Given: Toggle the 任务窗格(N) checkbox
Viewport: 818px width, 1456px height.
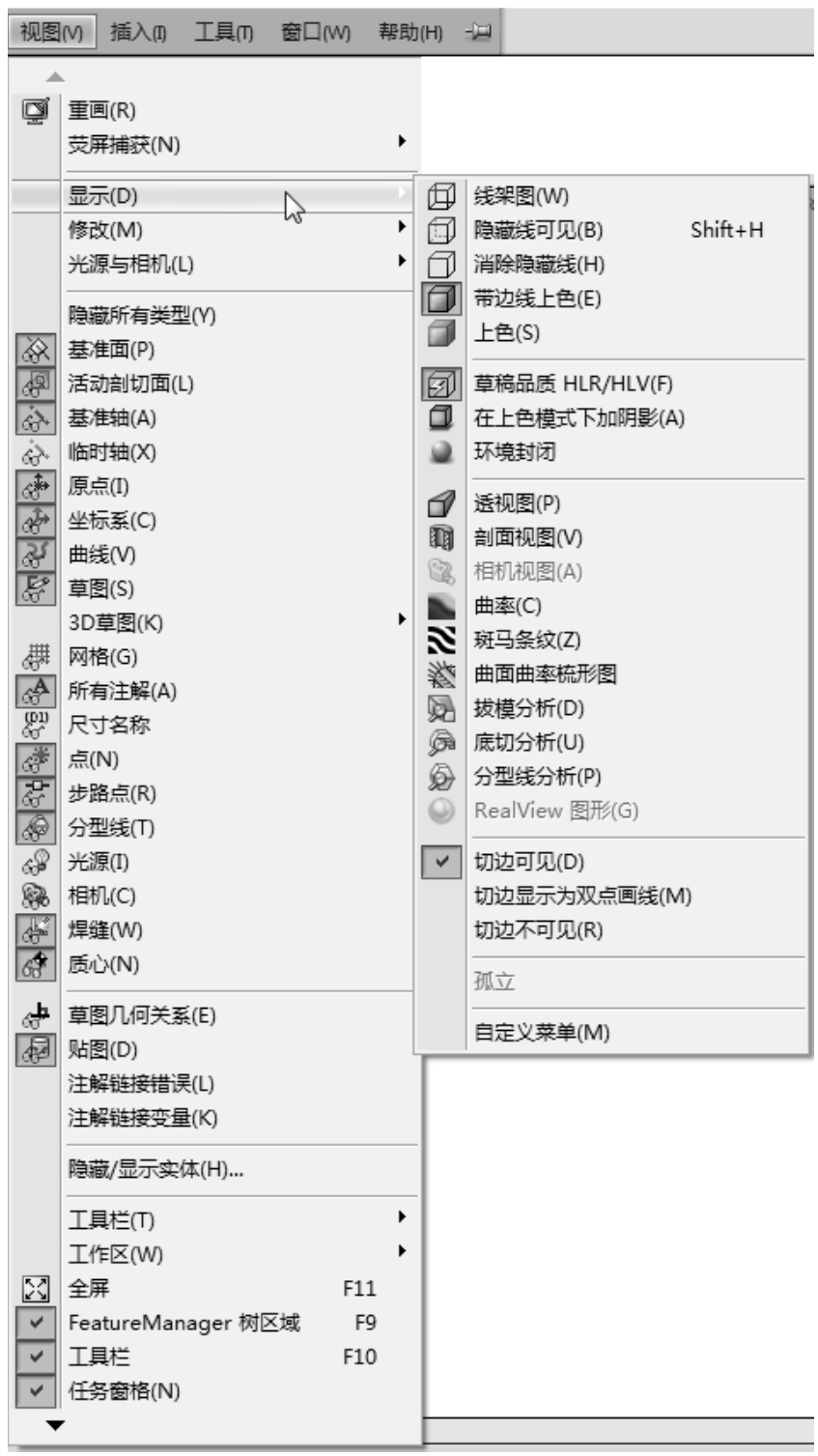Looking at the screenshot, I should (37, 1391).
